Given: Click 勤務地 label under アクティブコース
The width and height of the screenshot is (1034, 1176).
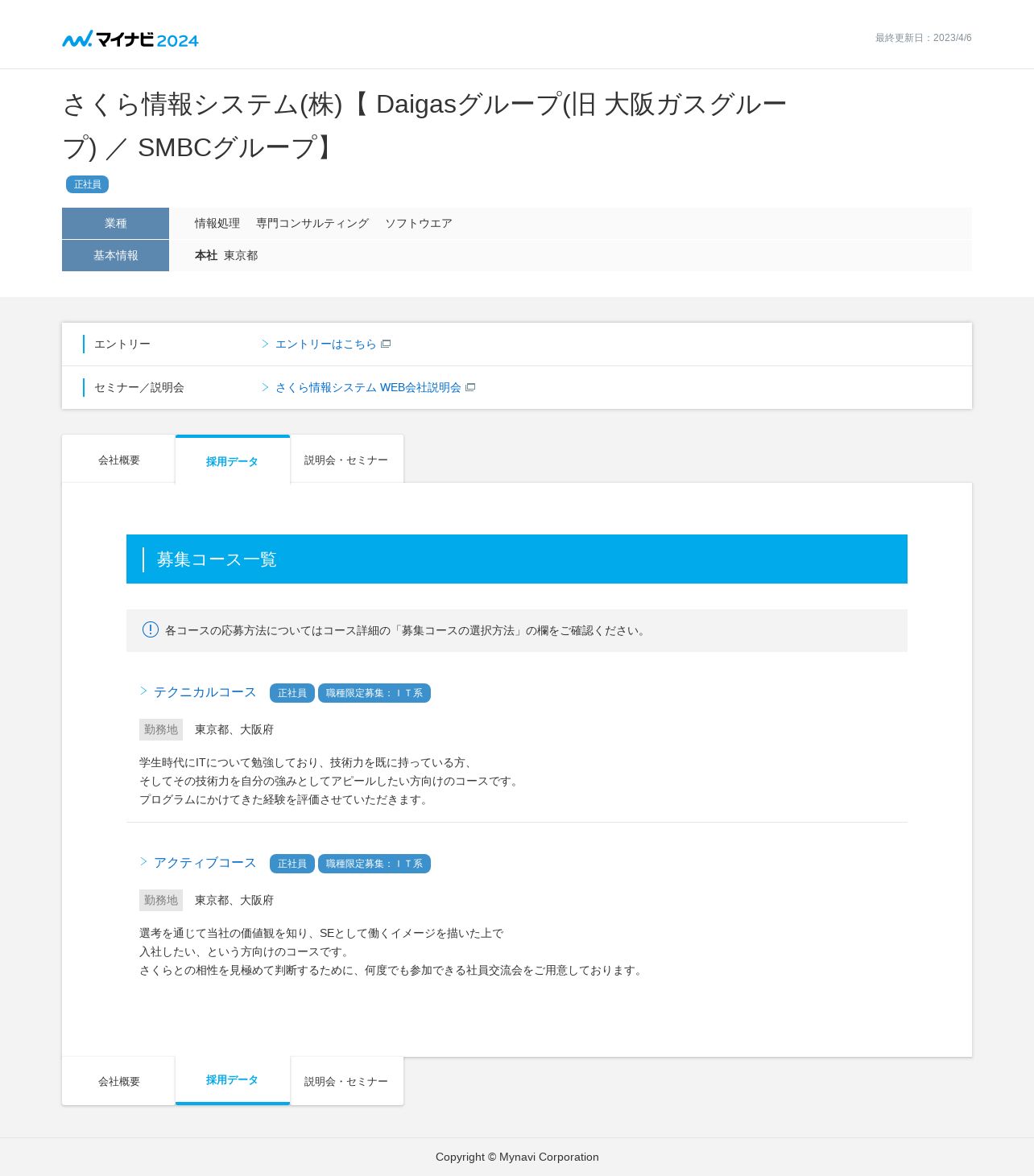Looking at the screenshot, I should coord(161,900).
